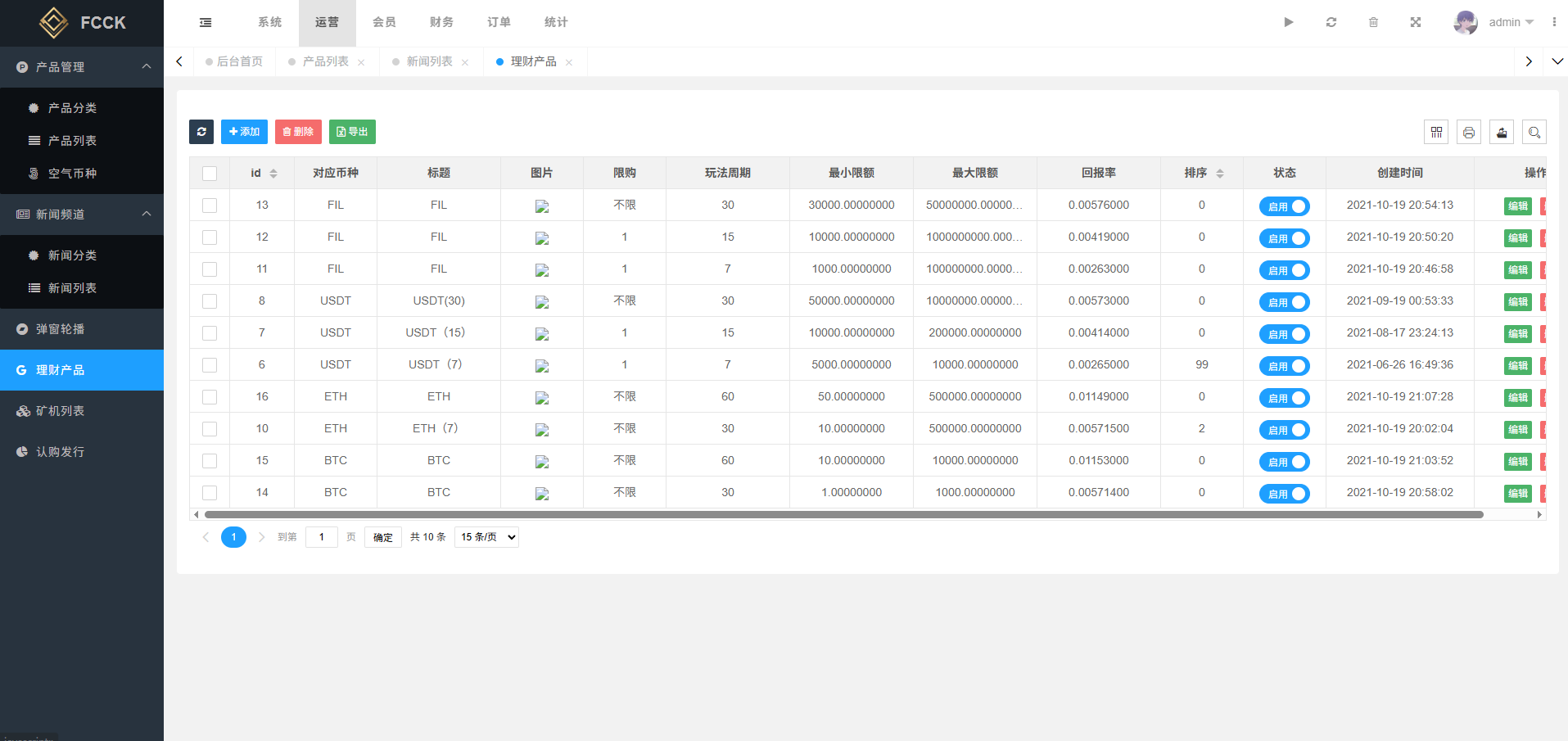This screenshot has height=741, width=1568.
Task: Click the blue 添加 button
Action: [244, 132]
